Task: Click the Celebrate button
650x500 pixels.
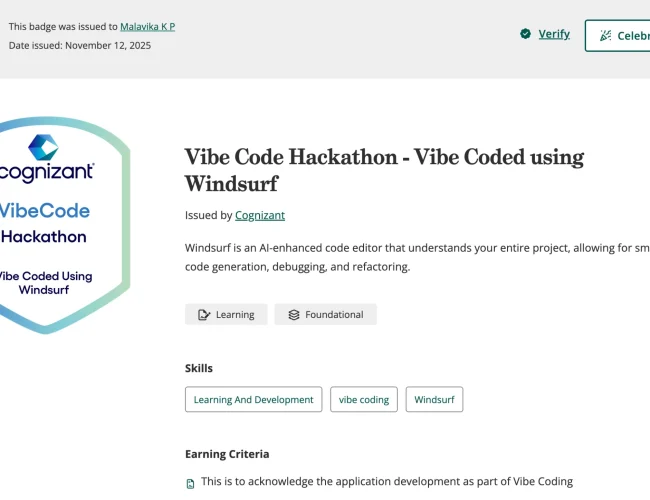Action: point(618,36)
